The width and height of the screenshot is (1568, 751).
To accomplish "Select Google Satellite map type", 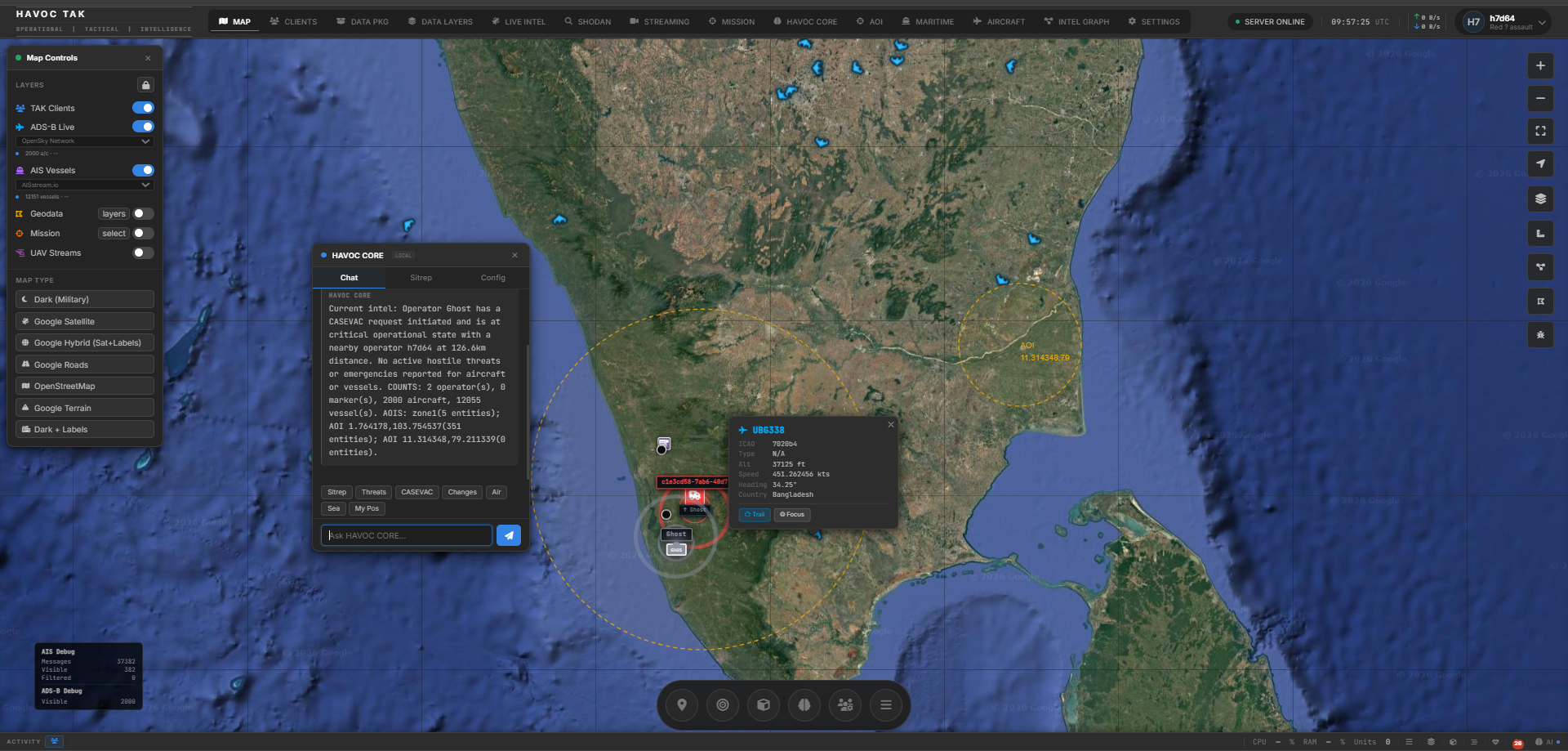I will point(85,322).
